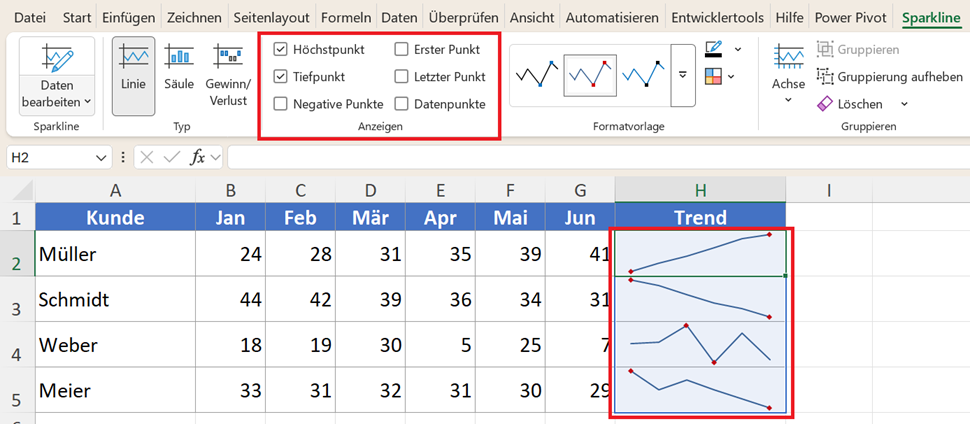The height and width of the screenshot is (424, 970).
Task: Select the cell containing Schmidt
Action: pyautogui.click(x=115, y=299)
